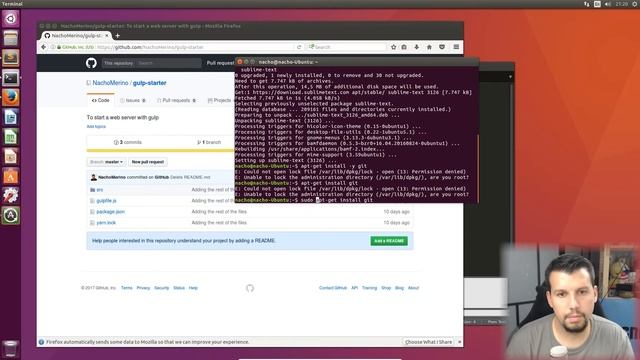Open System Settings from the dock
This screenshot has height=360, width=640.
coord(11,196)
